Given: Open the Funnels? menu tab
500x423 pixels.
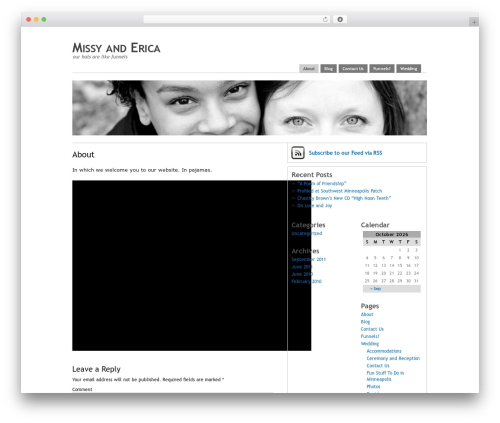Looking at the screenshot, I should coord(382,68).
